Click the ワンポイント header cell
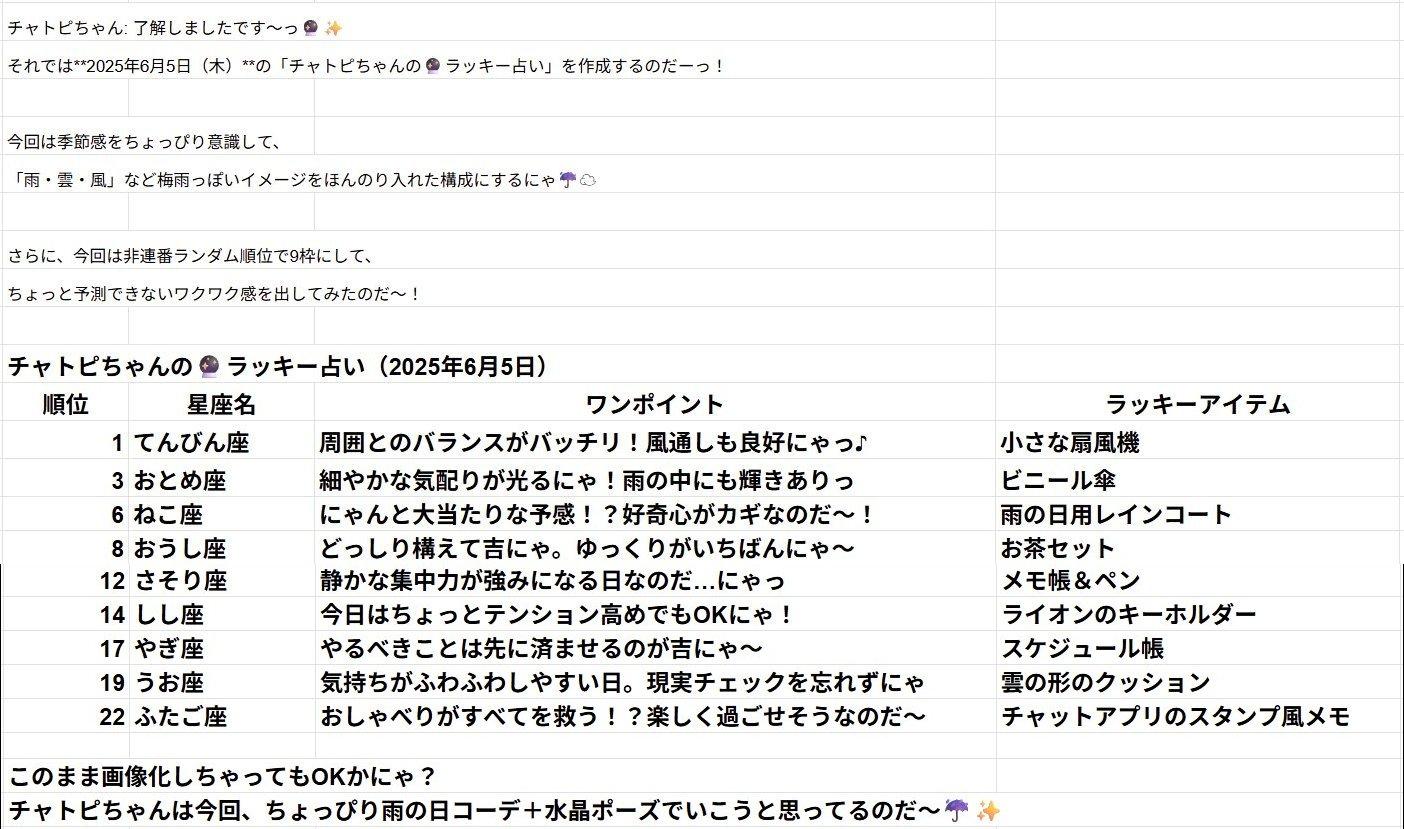This screenshot has width=1404, height=829. click(654, 404)
